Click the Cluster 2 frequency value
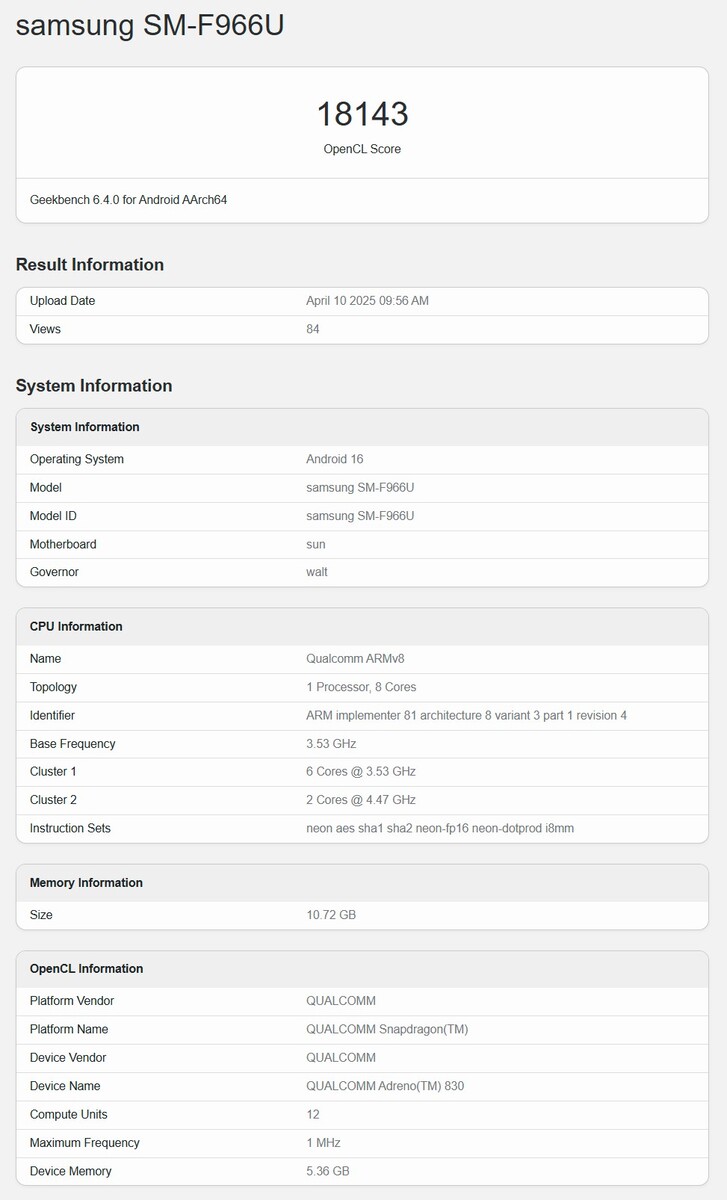 [x=361, y=800]
